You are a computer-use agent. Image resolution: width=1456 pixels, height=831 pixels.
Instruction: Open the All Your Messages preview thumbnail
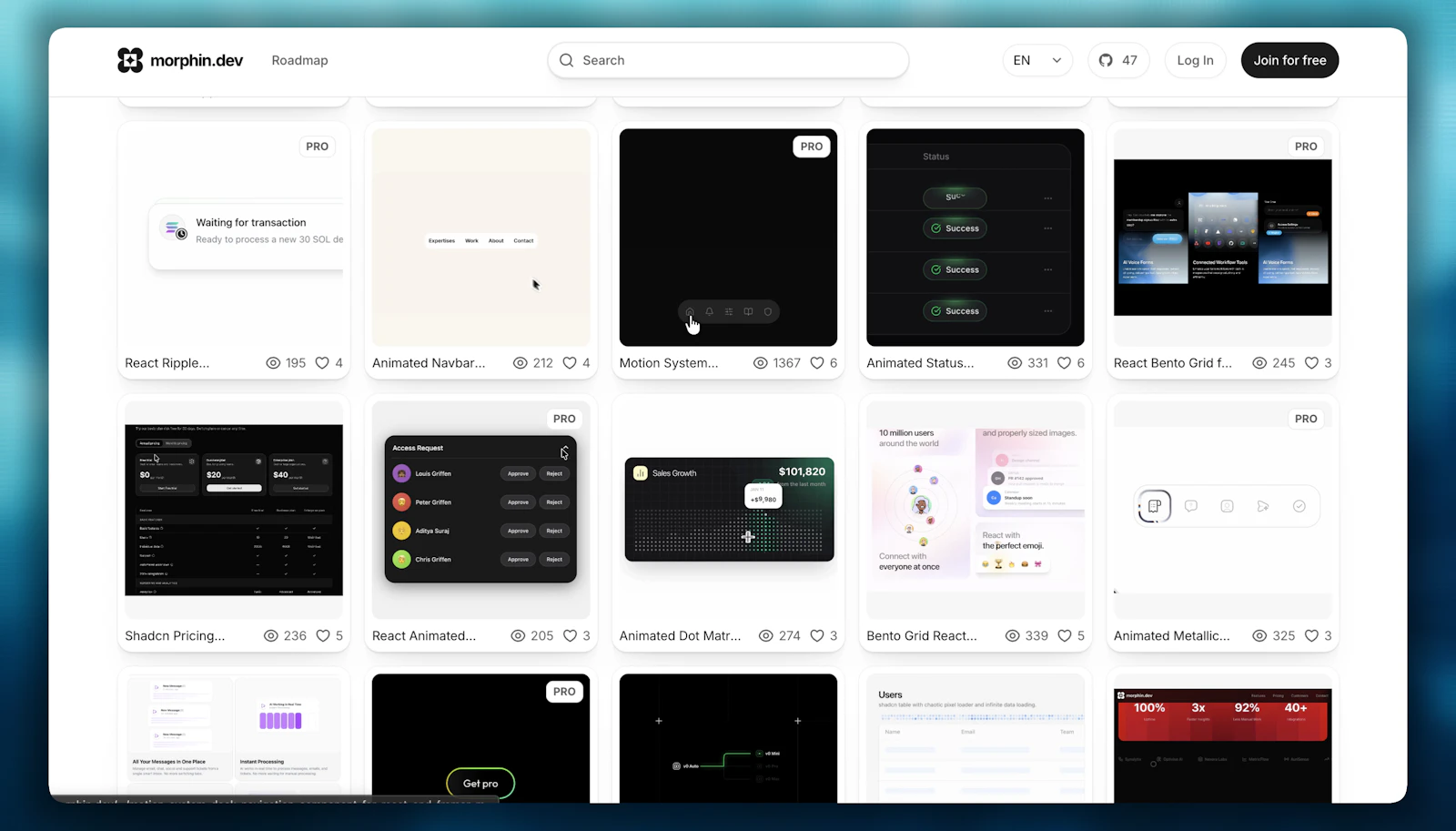click(234, 738)
